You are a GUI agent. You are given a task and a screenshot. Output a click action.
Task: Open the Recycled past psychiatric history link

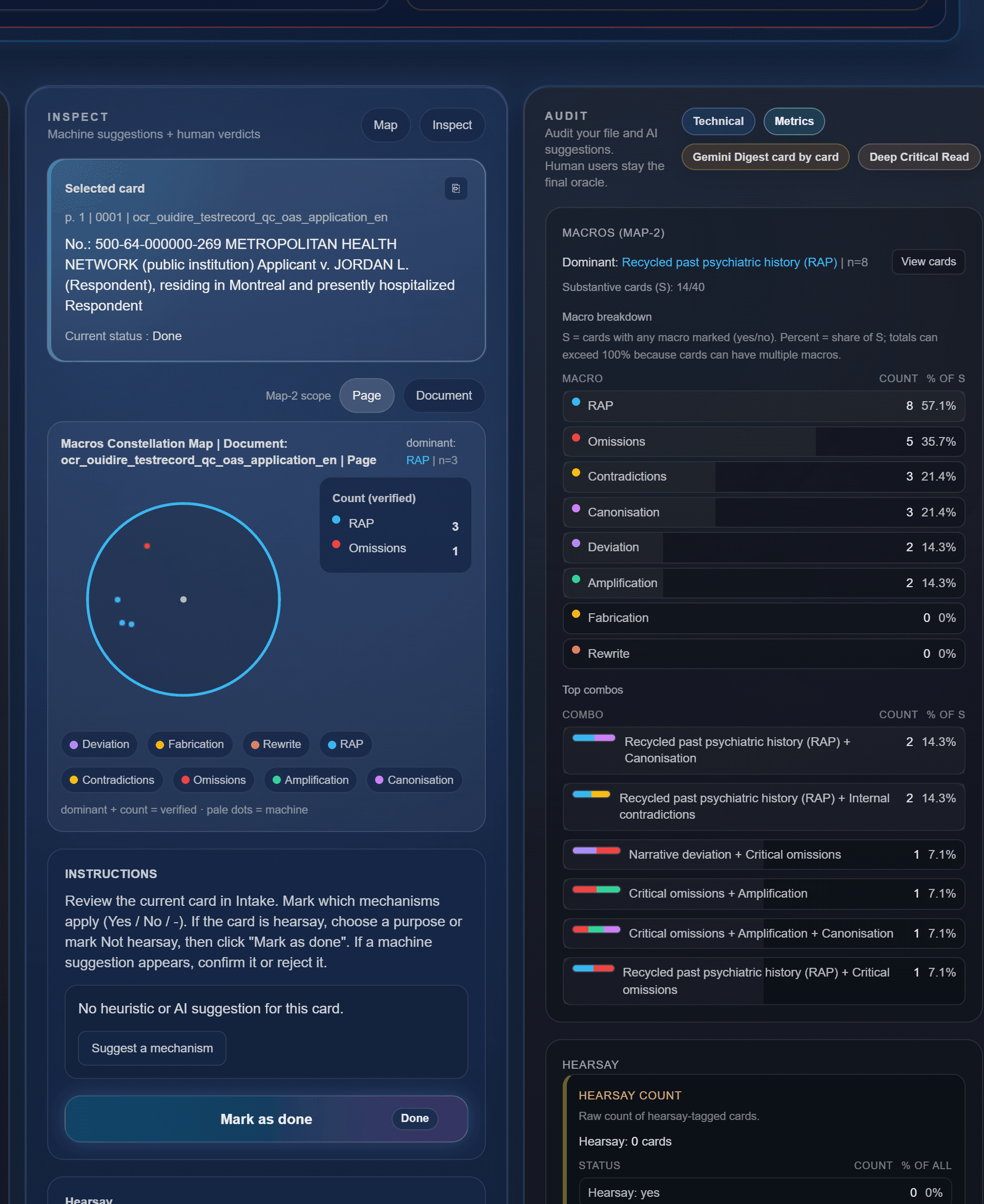pos(729,262)
